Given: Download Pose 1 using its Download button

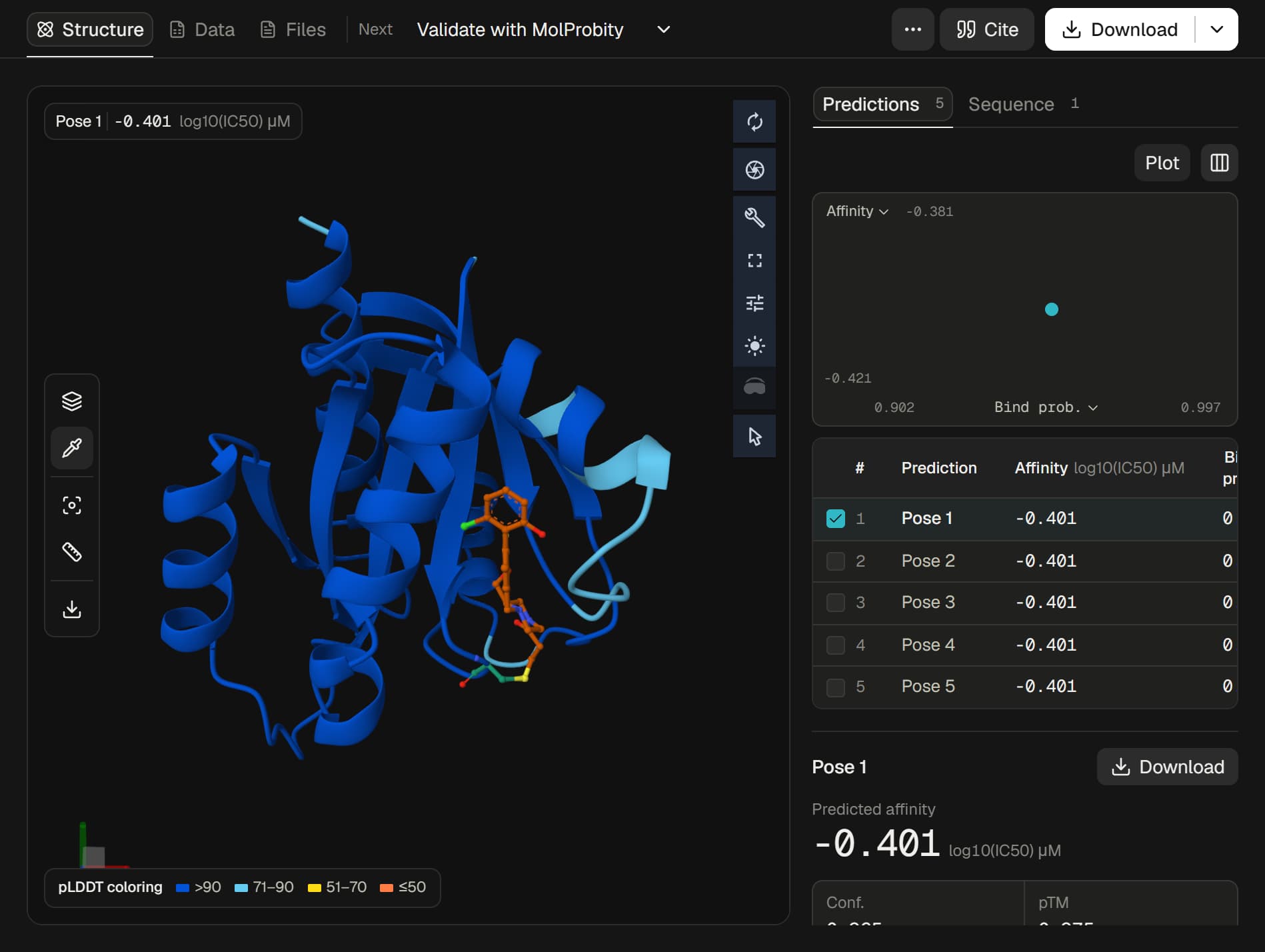Looking at the screenshot, I should tap(1167, 767).
